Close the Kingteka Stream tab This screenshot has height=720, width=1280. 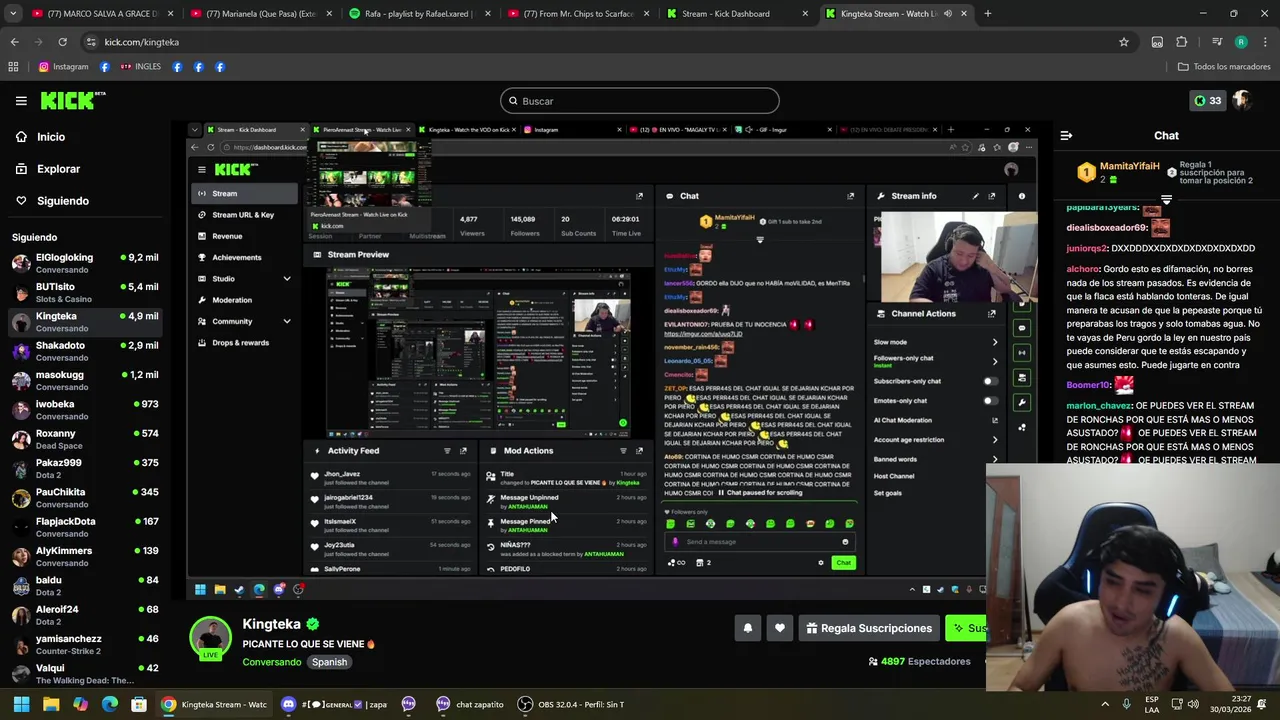tap(964, 14)
